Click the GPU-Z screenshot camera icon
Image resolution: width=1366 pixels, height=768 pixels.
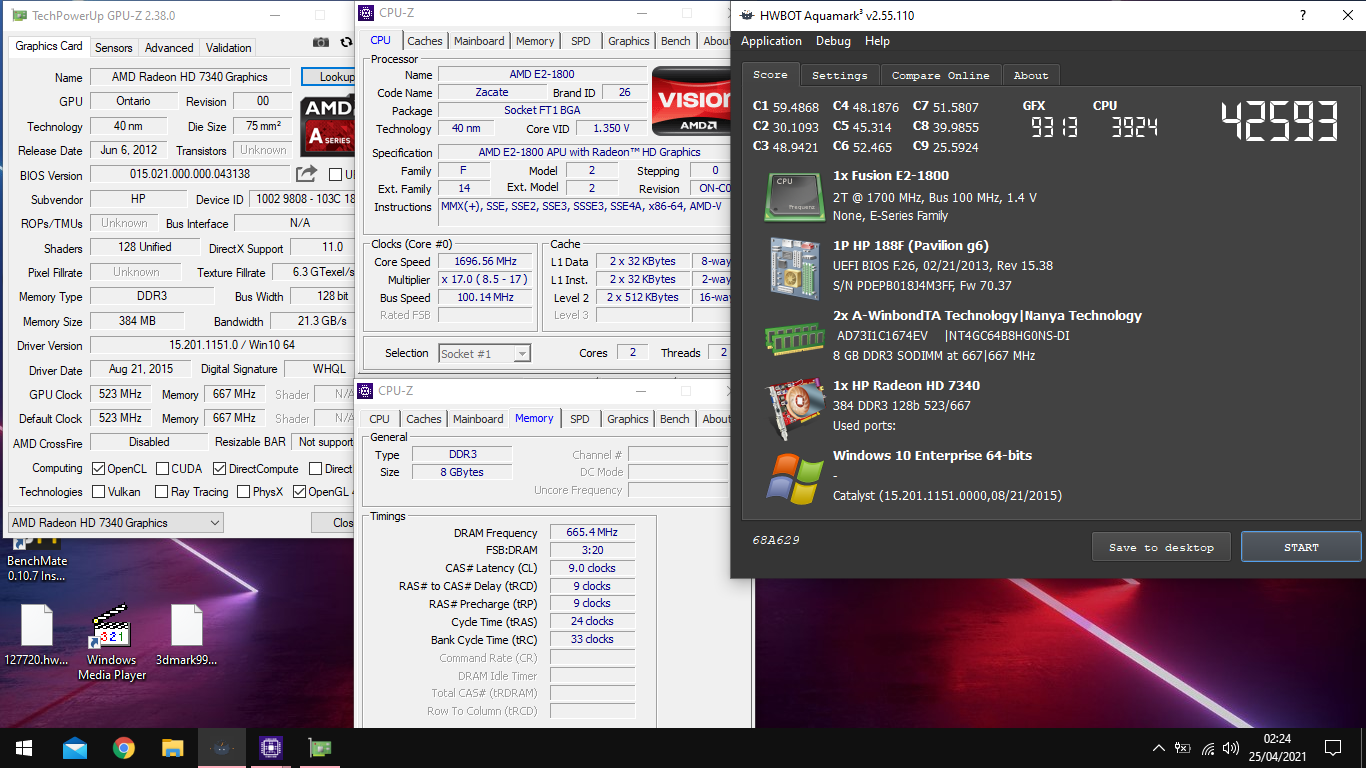click(320, 42)
